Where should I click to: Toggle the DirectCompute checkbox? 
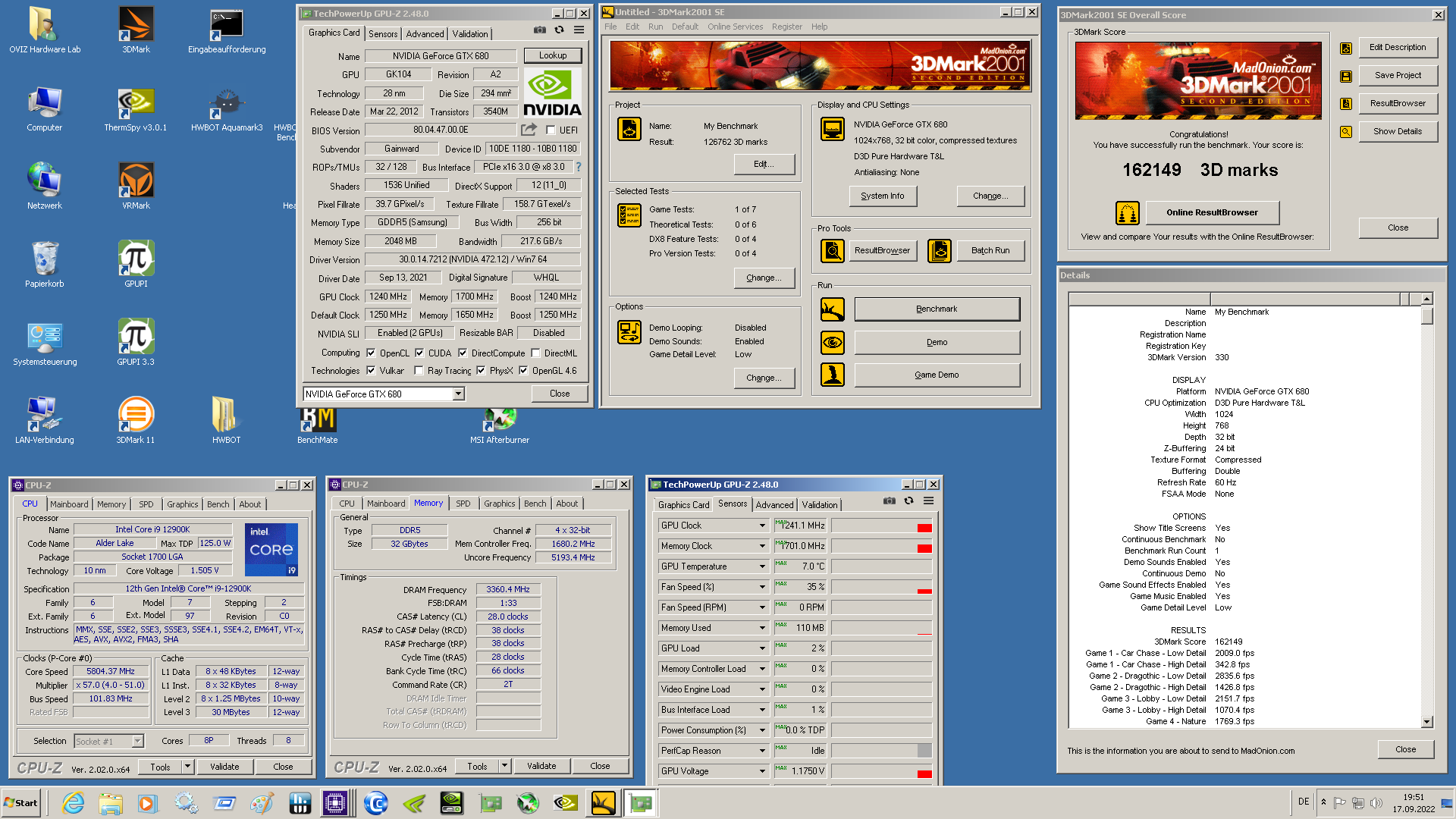coord(463,353)
